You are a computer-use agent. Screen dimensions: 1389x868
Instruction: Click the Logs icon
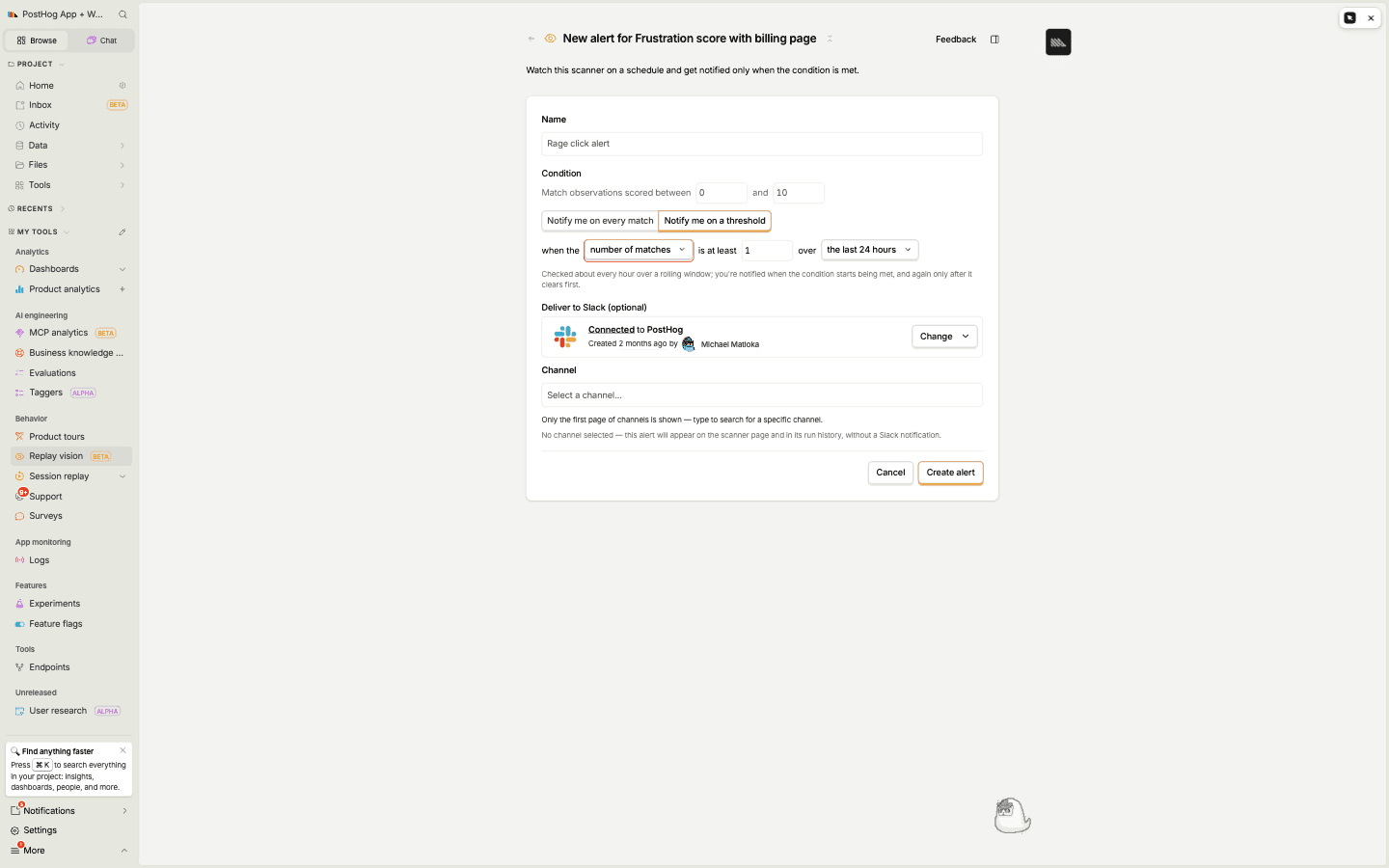point(19,560)
